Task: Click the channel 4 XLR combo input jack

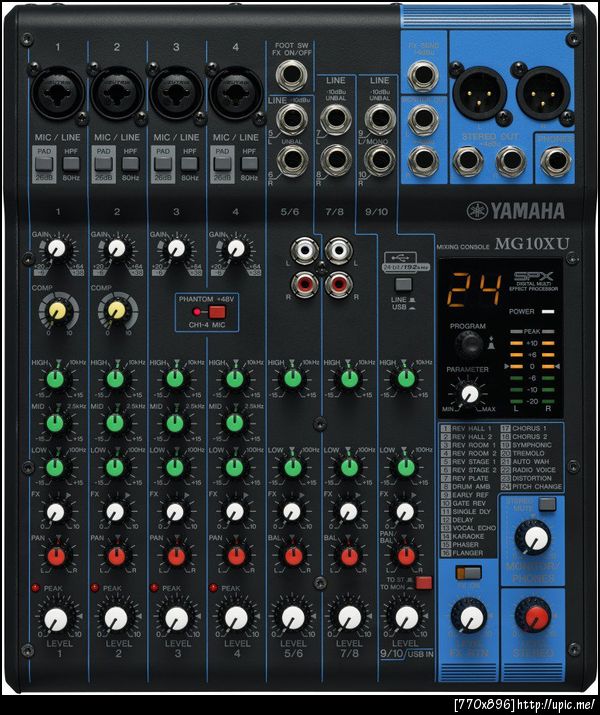Action: [236, 93]
